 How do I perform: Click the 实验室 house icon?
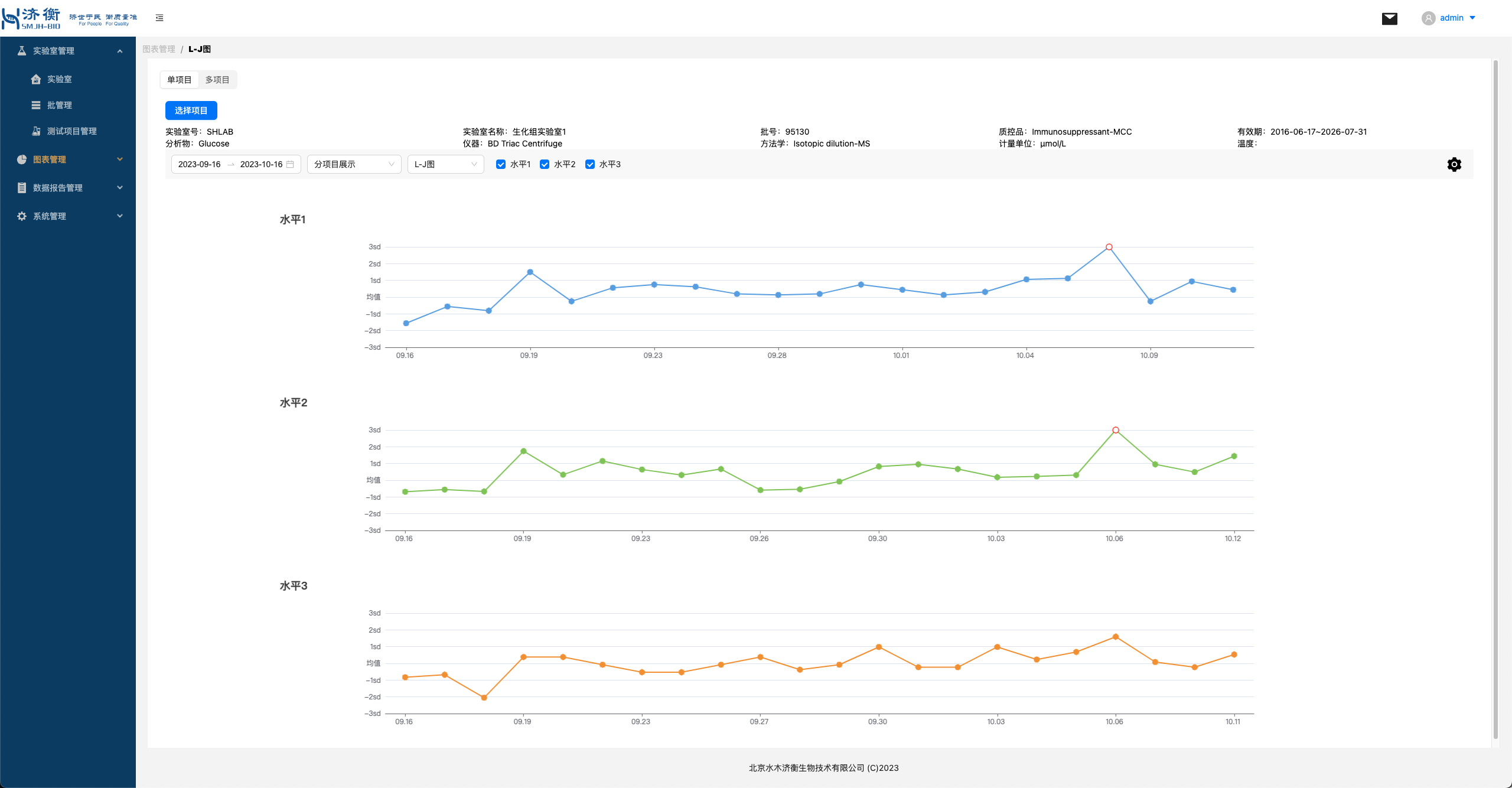coord(36,79)
